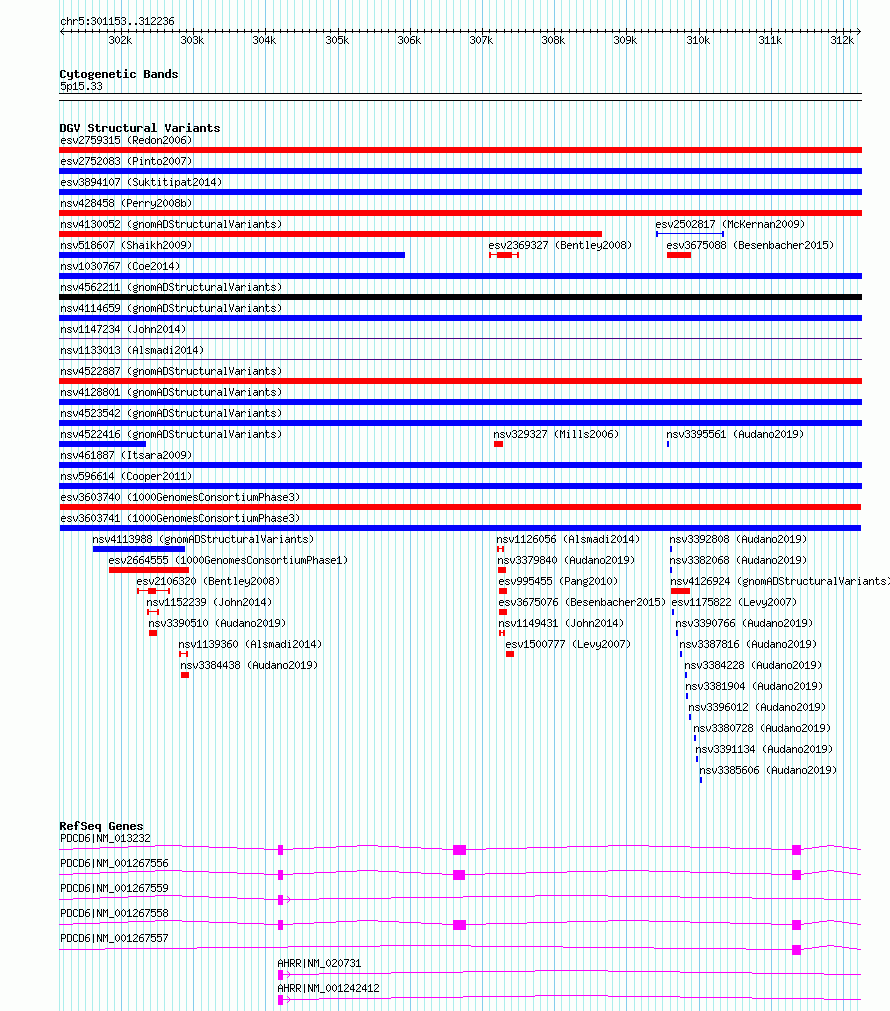Click the nsv1147234 (John2014) label
890x1011 pixels.
coord(123,329)
